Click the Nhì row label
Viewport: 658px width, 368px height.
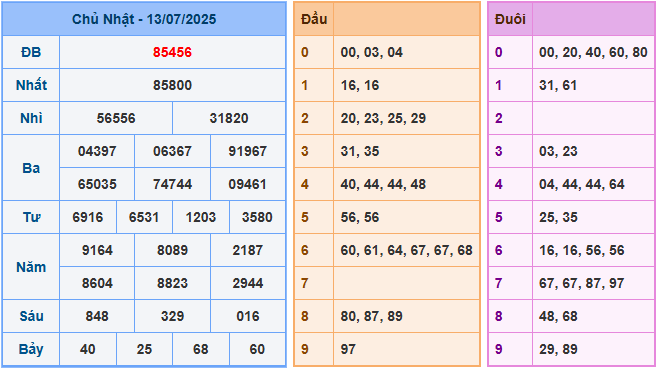point(31,118)
